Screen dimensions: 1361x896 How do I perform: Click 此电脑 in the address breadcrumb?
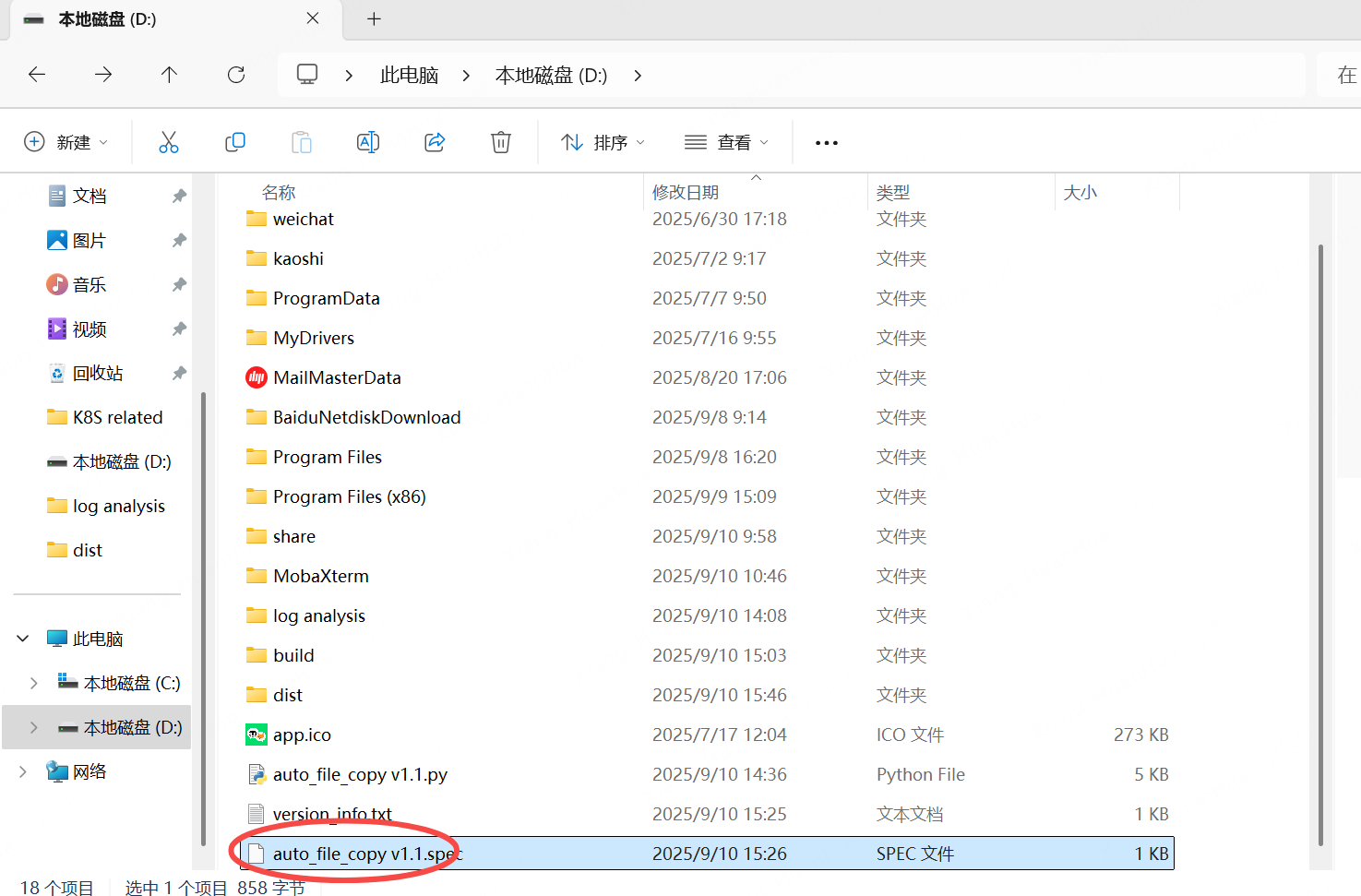pos(409,76)
